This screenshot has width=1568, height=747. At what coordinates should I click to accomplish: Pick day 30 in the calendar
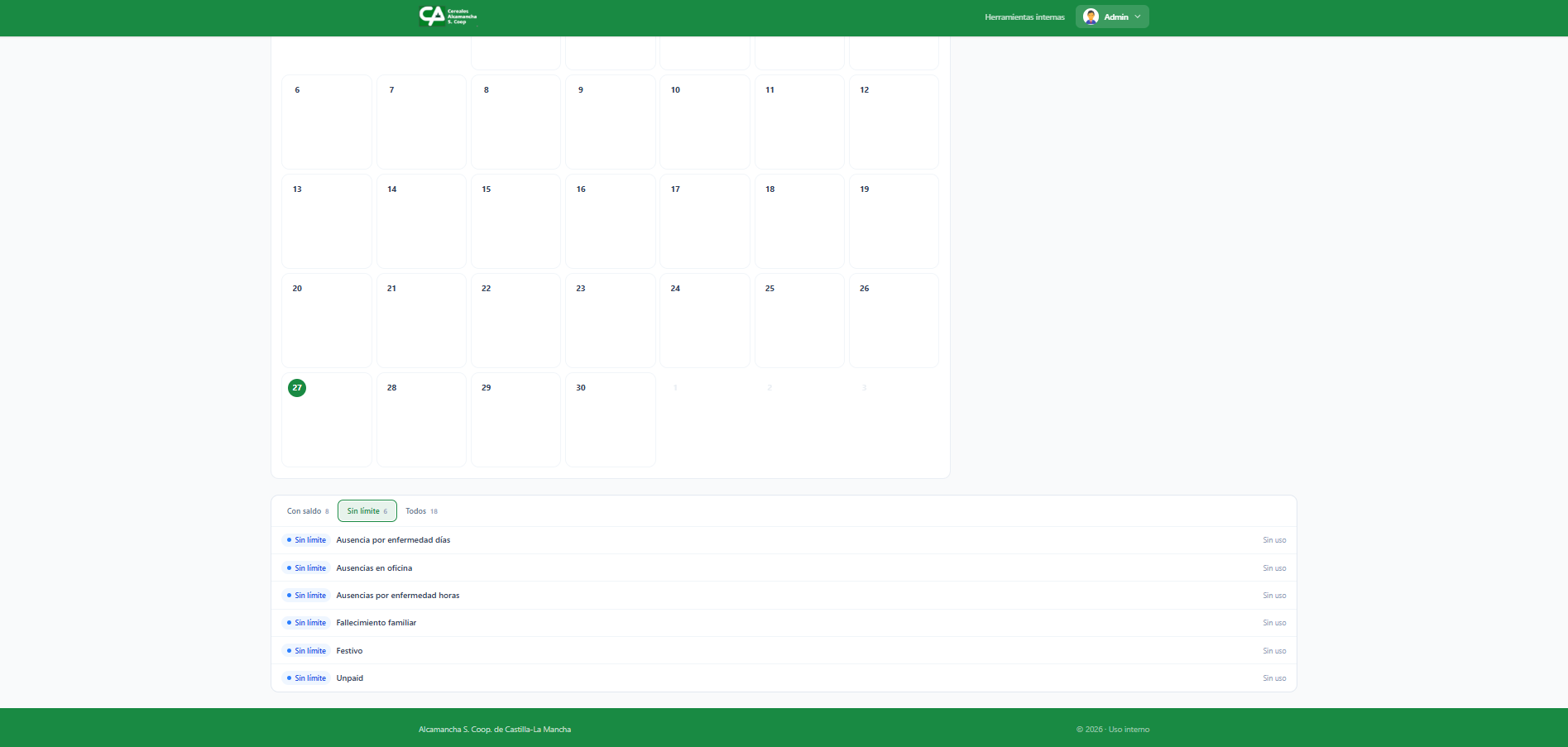pyautogui.click(x=610, y=419)
